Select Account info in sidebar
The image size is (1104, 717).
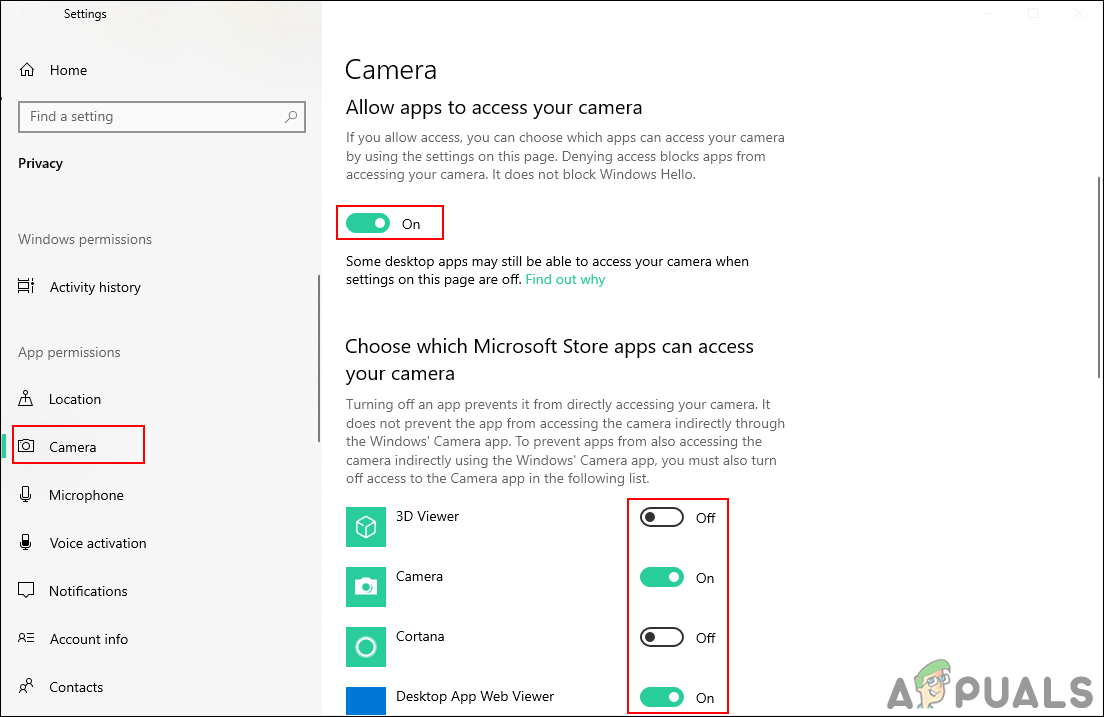(x=88, y=639)
